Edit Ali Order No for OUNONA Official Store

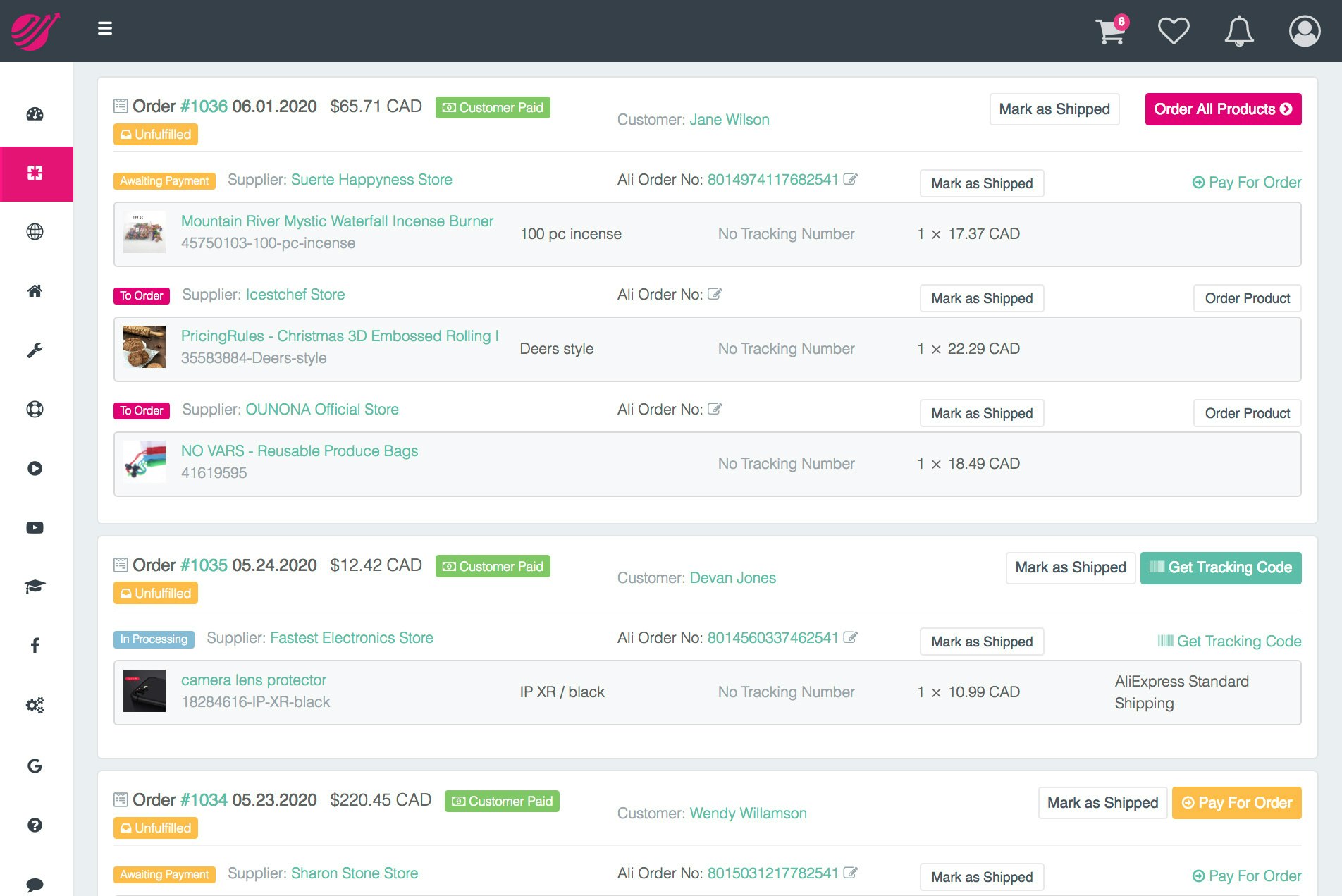[715, 409]
